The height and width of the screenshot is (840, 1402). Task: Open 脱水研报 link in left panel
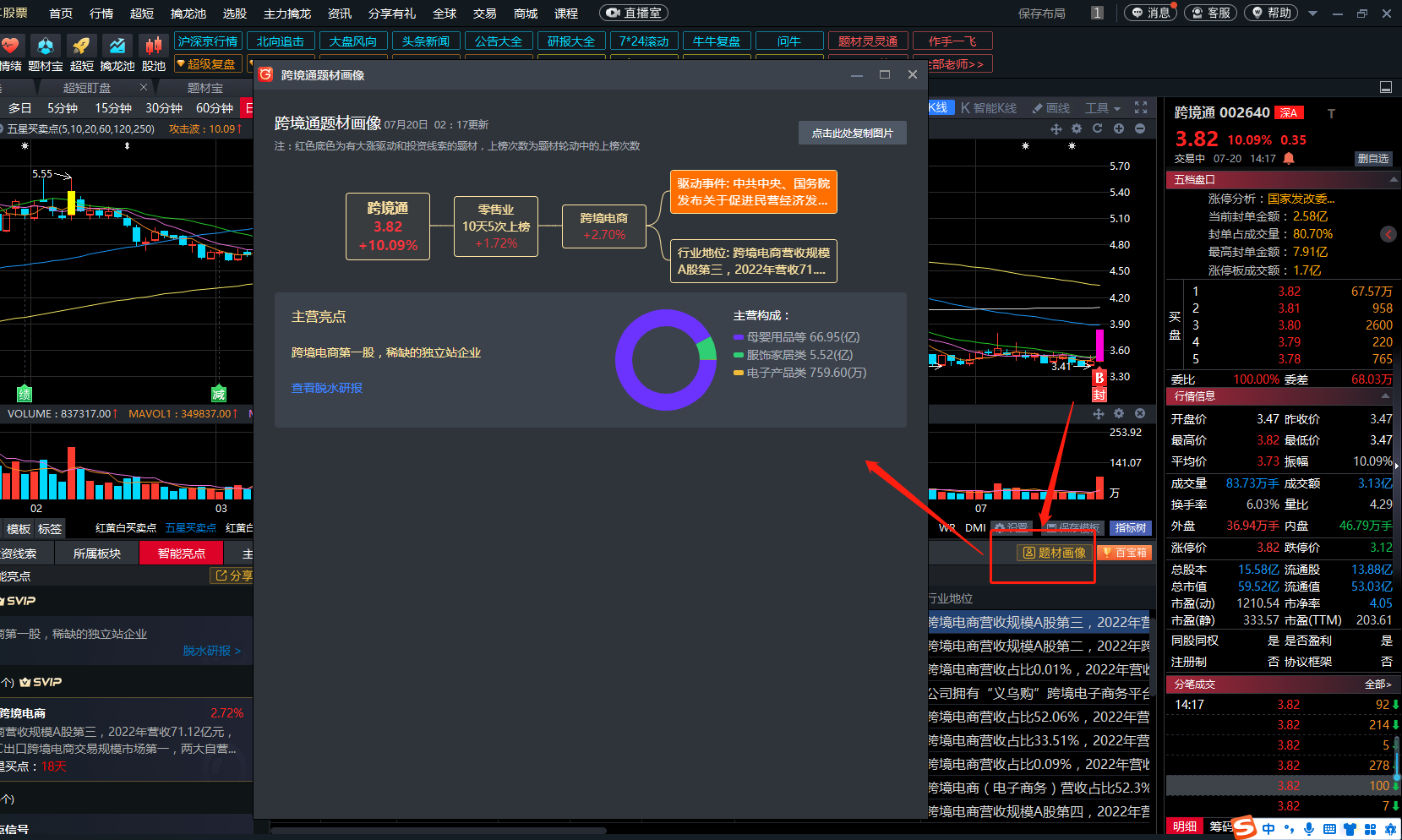pyautogui.click(x=212, y=651)
